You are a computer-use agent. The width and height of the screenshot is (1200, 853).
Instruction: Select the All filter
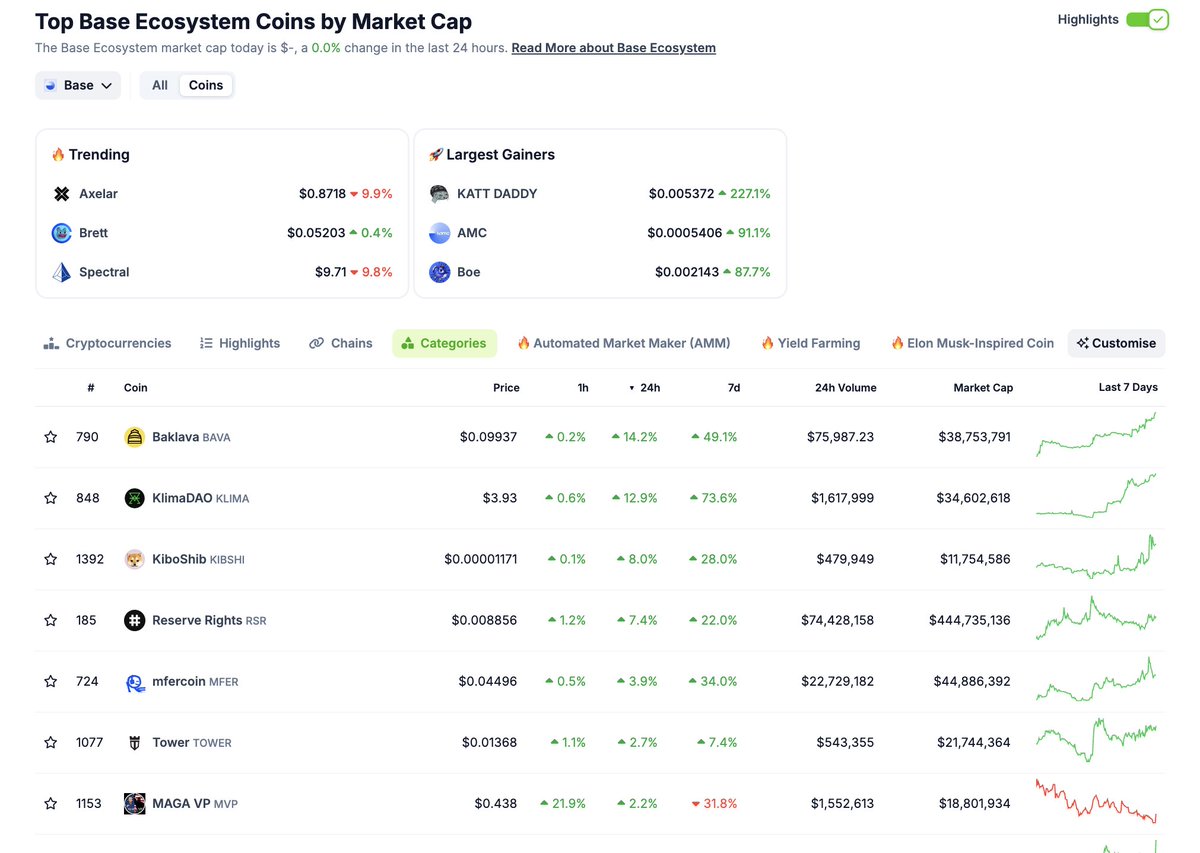[x=160, y=85]
